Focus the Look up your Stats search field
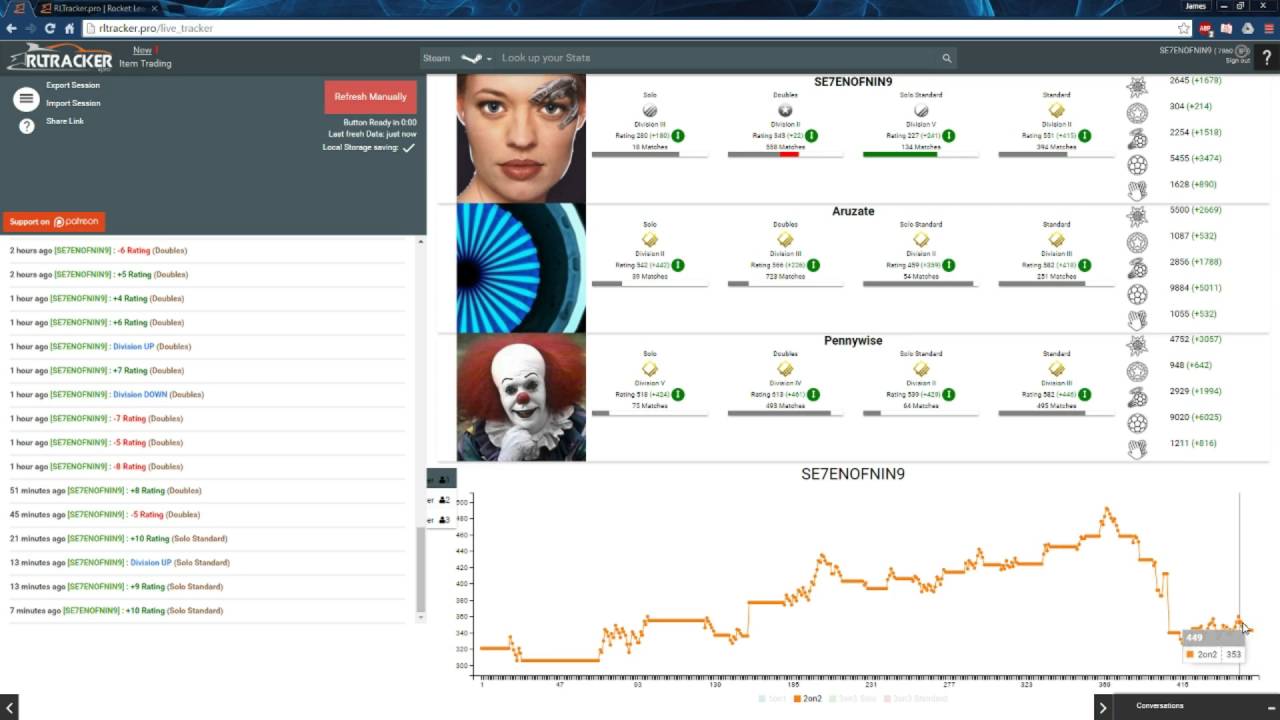Image resolution: width=1280 pixels, height=720 pixels. pyautogui.click(x=718, y=58)
